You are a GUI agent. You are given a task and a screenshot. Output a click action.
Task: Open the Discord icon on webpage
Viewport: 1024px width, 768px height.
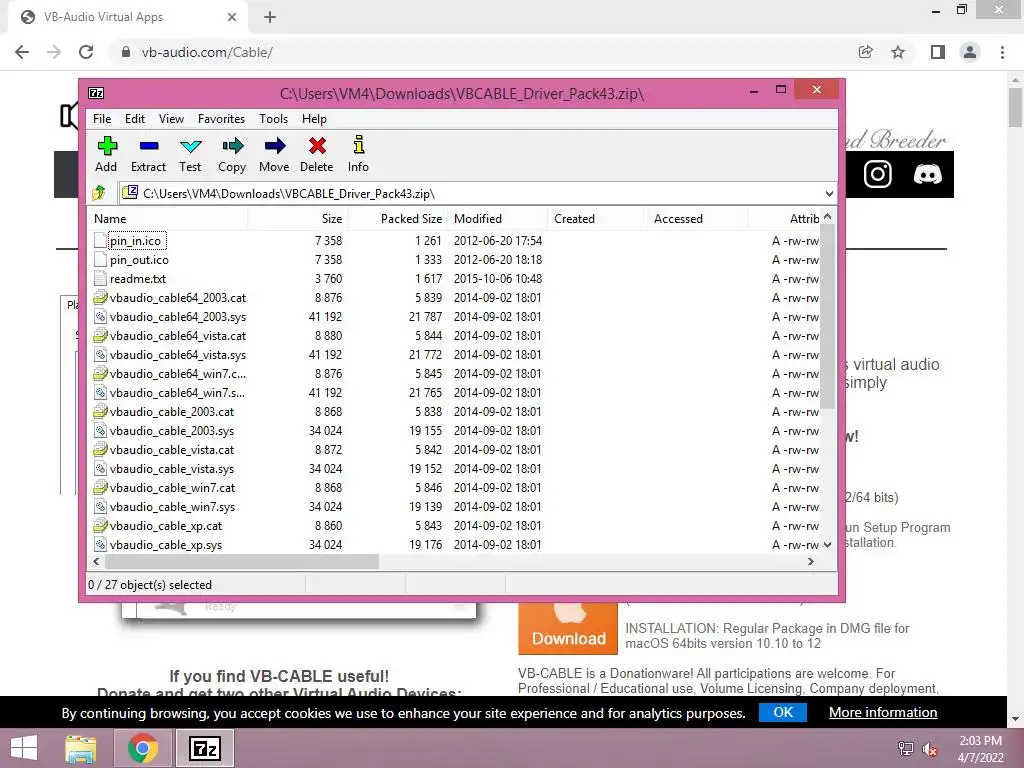coord(927,174)
